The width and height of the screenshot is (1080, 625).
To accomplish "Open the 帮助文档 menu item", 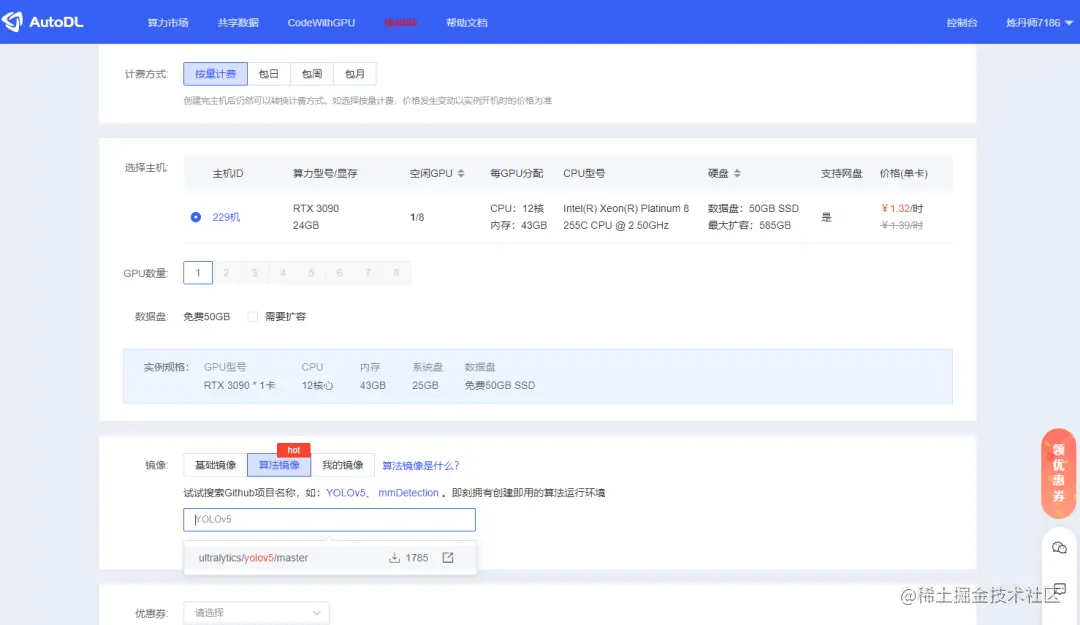I will pos(466,21).
